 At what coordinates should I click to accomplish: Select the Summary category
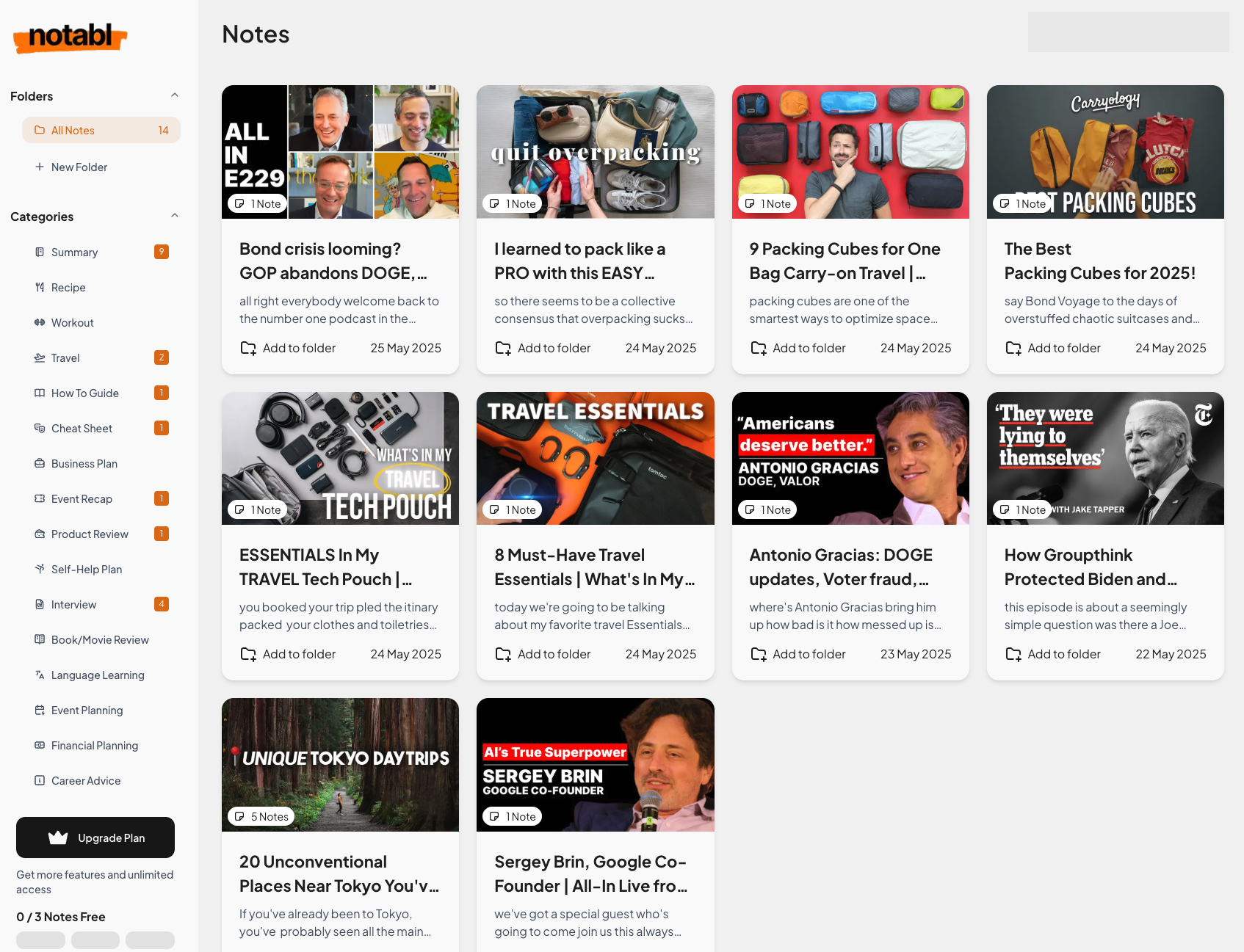(x=101, y=252)
